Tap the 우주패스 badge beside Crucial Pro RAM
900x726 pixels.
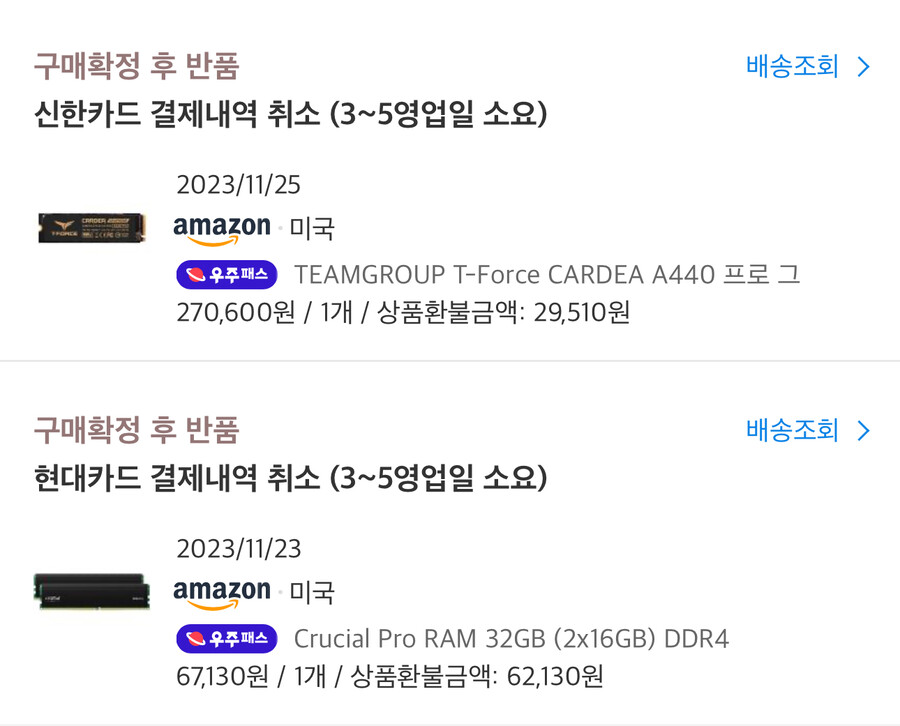(x=227, y=638)
